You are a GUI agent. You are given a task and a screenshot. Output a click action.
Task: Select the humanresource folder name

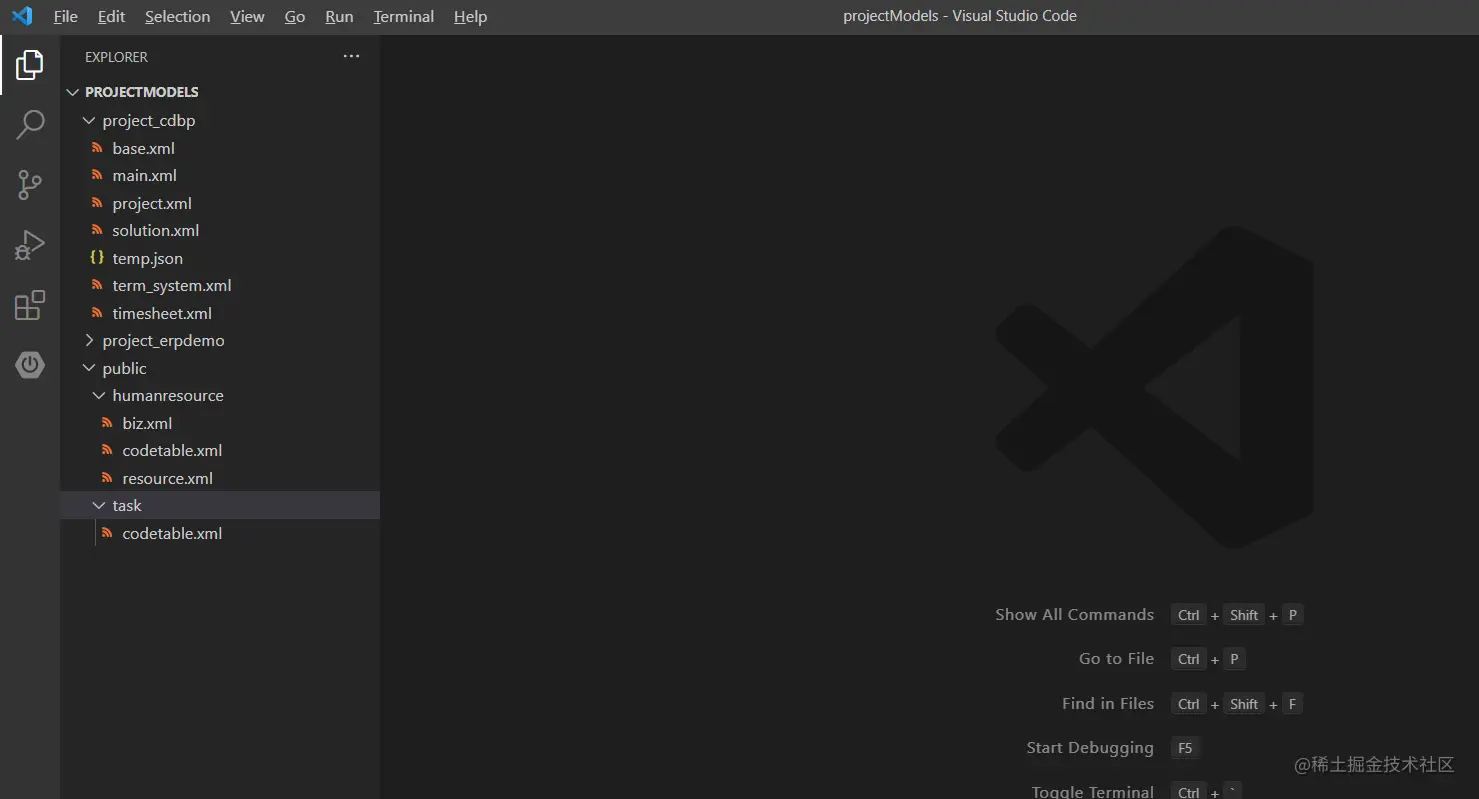[168, 395]
